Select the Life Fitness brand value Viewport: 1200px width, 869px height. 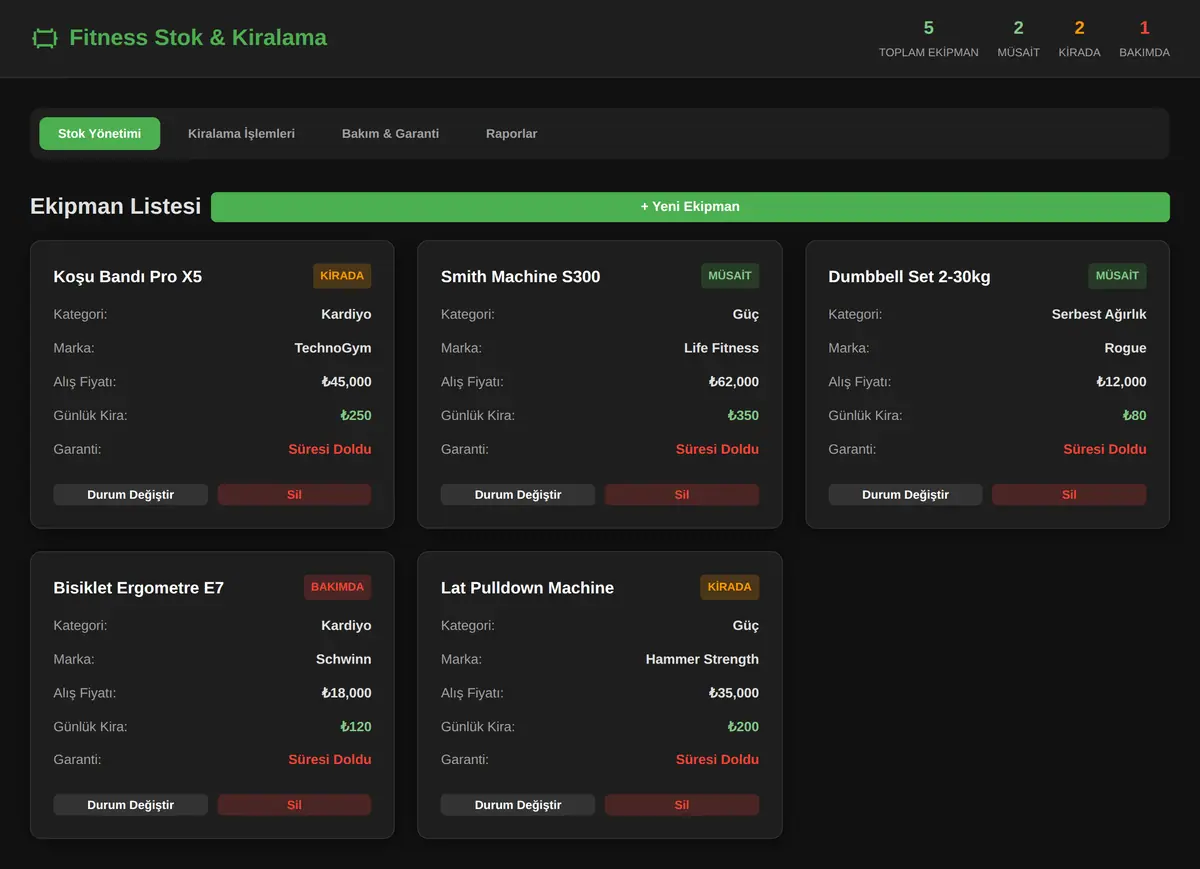coord(721,348)
